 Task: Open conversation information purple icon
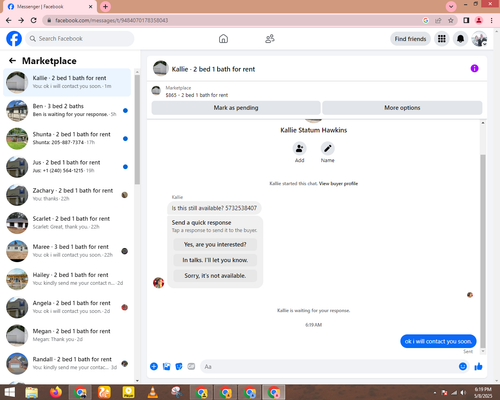(x=474, y=68)
